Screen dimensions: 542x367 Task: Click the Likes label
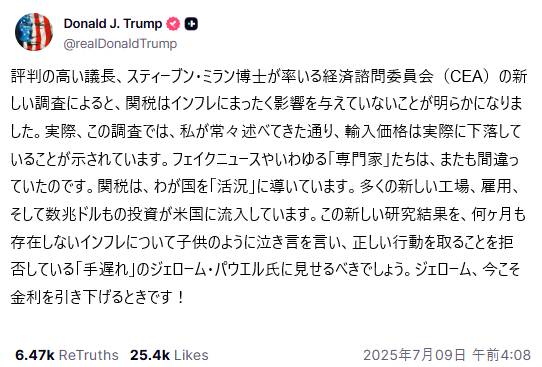click(191, 355)
